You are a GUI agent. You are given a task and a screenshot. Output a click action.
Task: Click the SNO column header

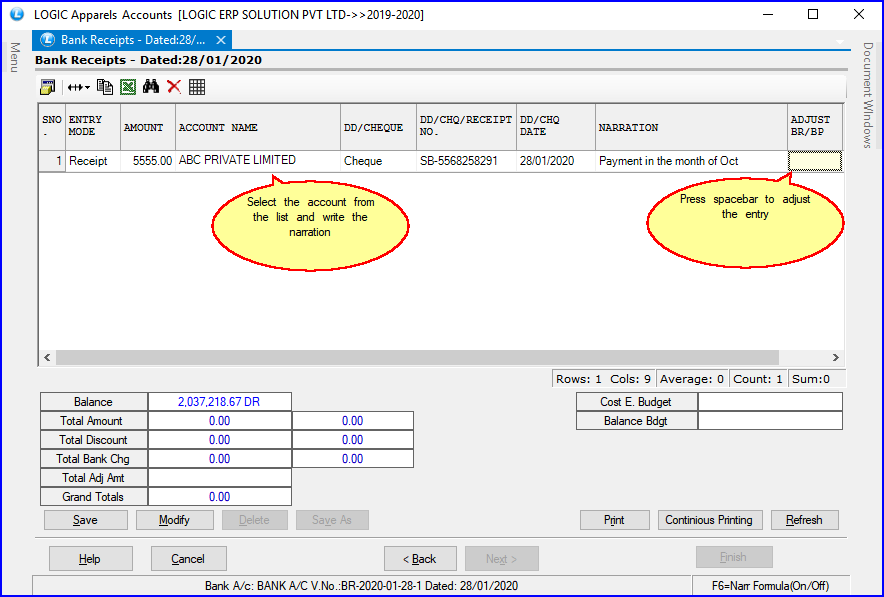(52, 127)
